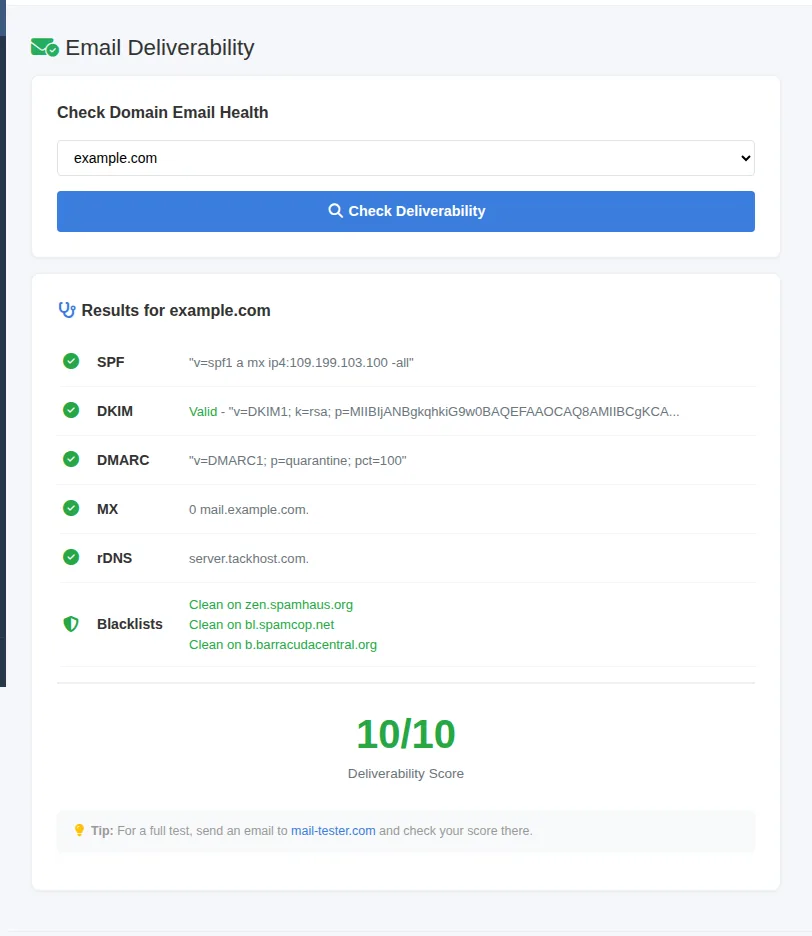812x936 pixels.
Task: Click the rDNS green checkmark icon
Action: [x=71, y=557]
